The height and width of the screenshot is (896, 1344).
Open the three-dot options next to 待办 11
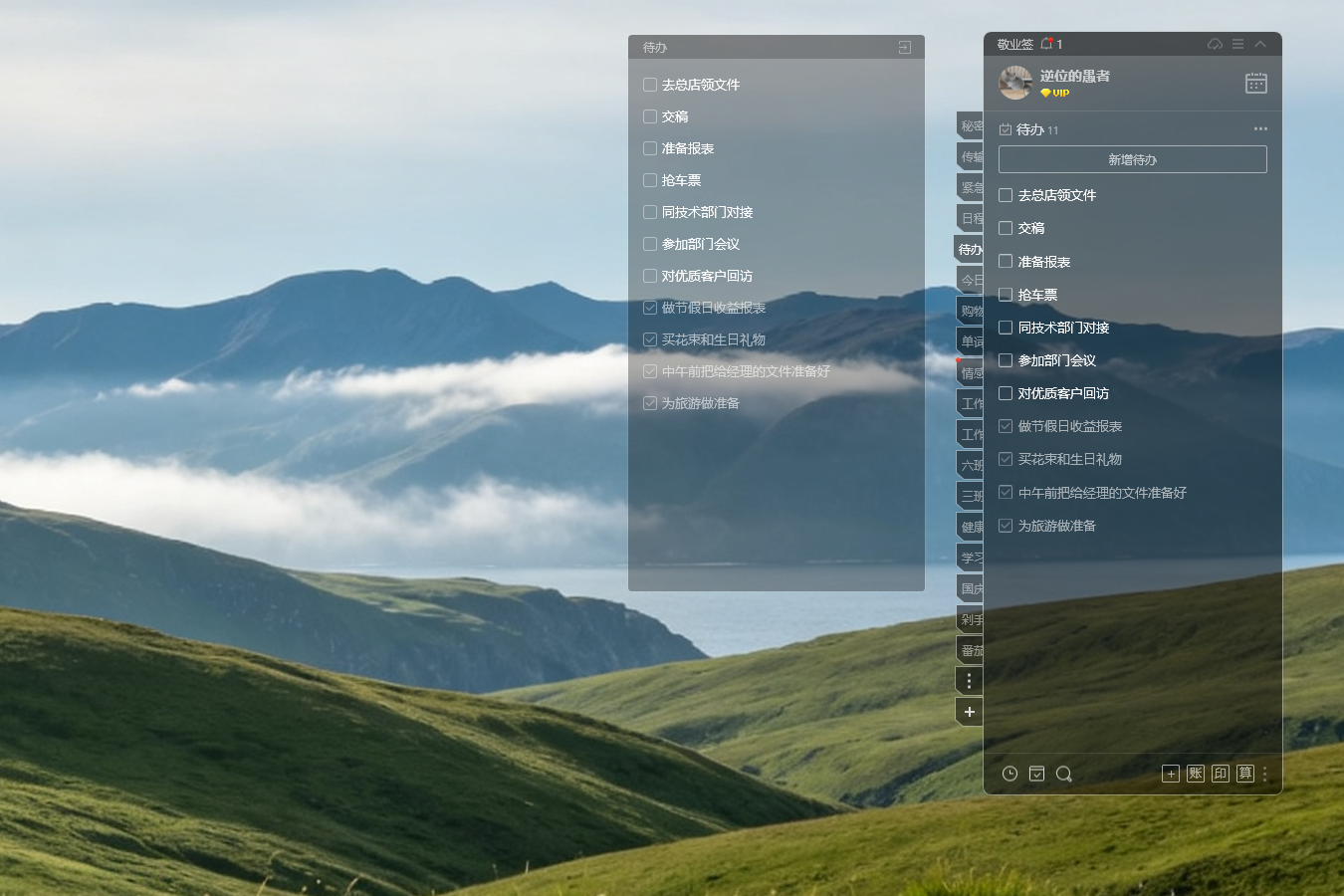click(1260, 129)
